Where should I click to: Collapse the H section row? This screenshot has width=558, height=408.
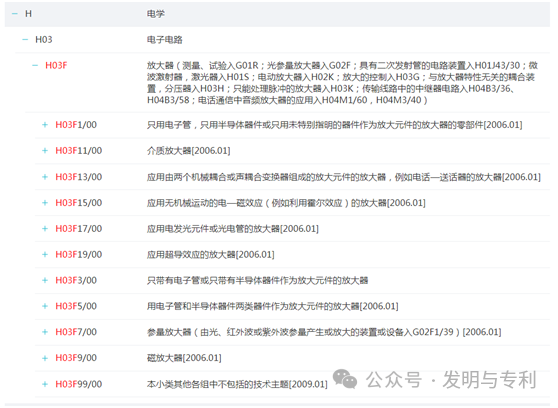tap(15, 14)
